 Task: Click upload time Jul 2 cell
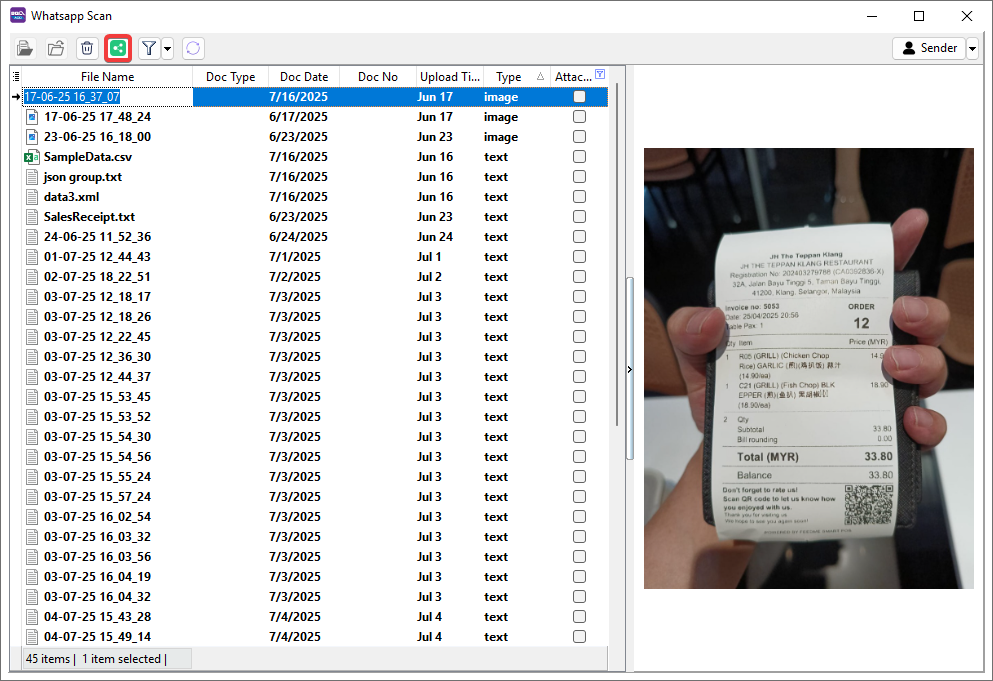coord(429,277)
